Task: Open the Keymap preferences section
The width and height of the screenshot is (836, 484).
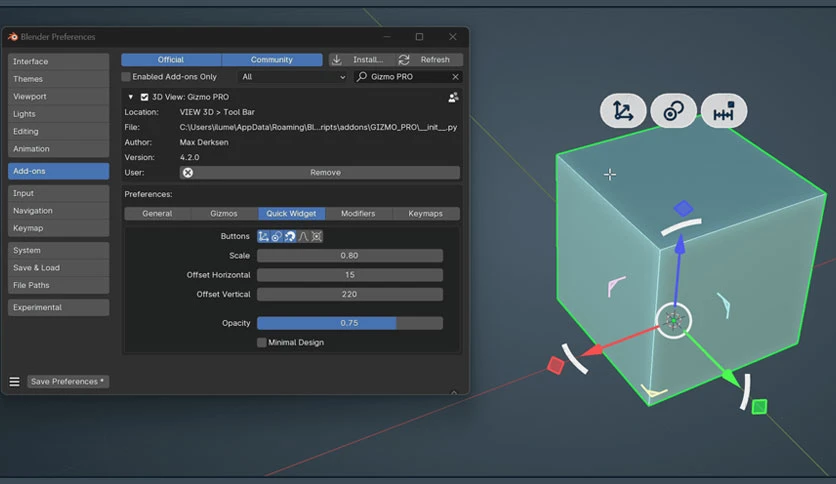Action: [59, 228]
